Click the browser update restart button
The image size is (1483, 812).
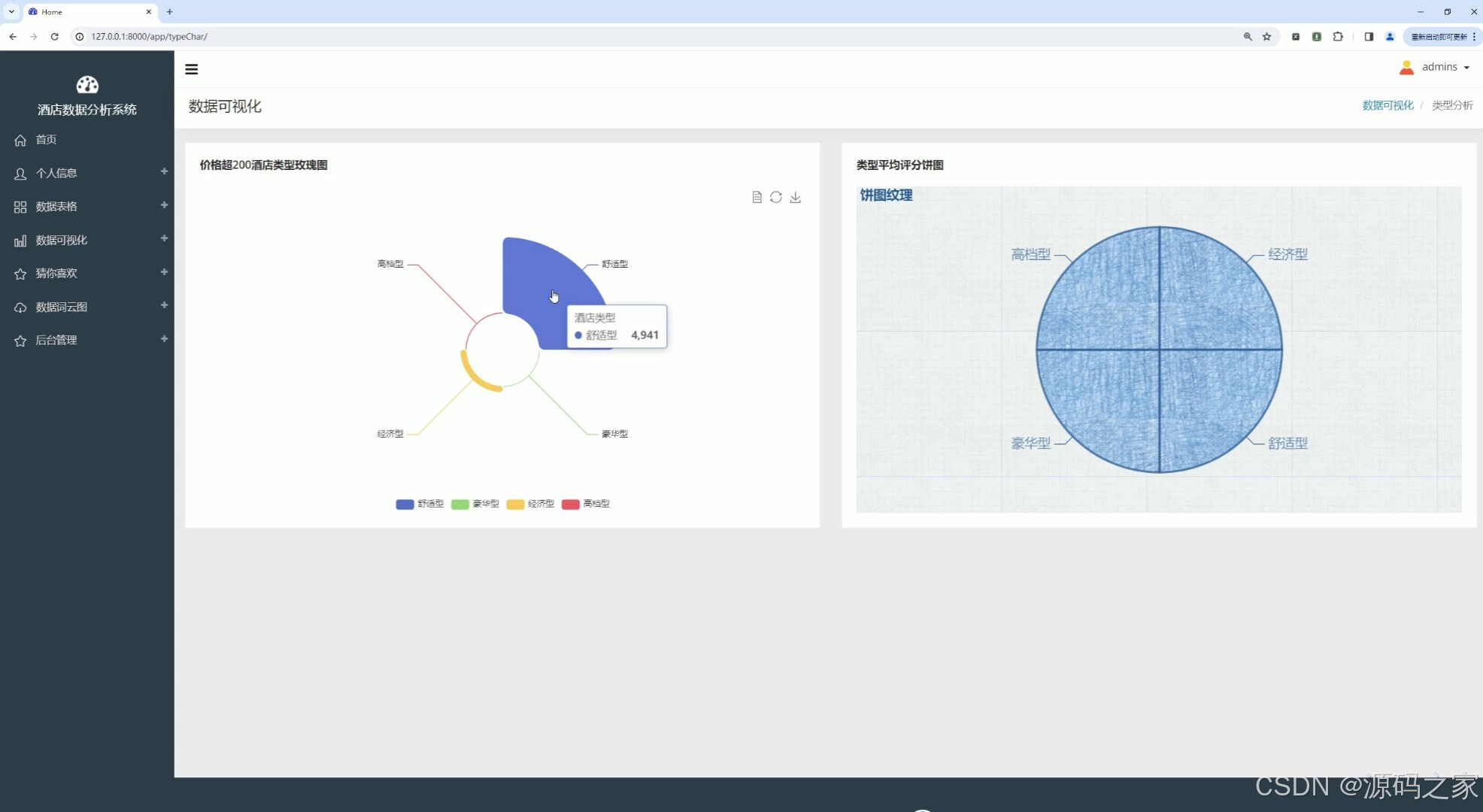[1438, 36]
